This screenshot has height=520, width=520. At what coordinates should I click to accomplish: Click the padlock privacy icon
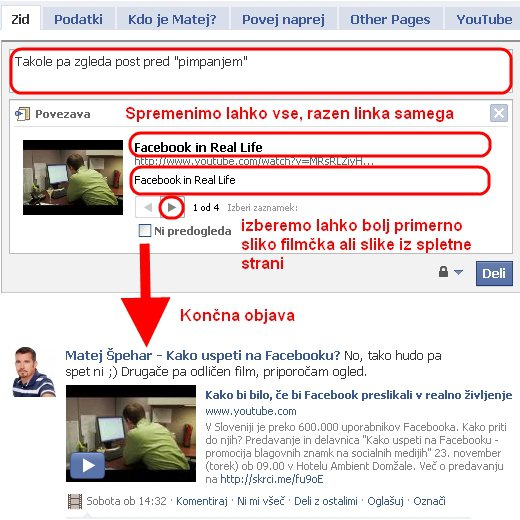(x=443, y=272)
